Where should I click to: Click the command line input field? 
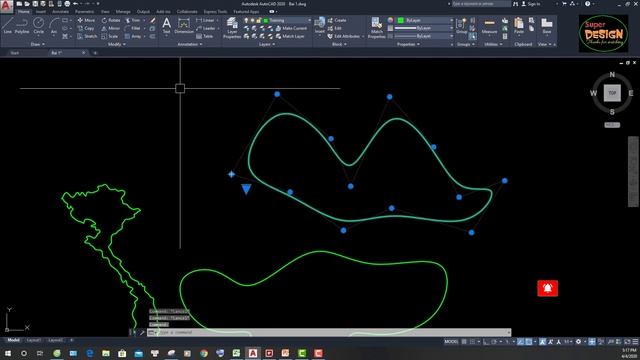331,332
